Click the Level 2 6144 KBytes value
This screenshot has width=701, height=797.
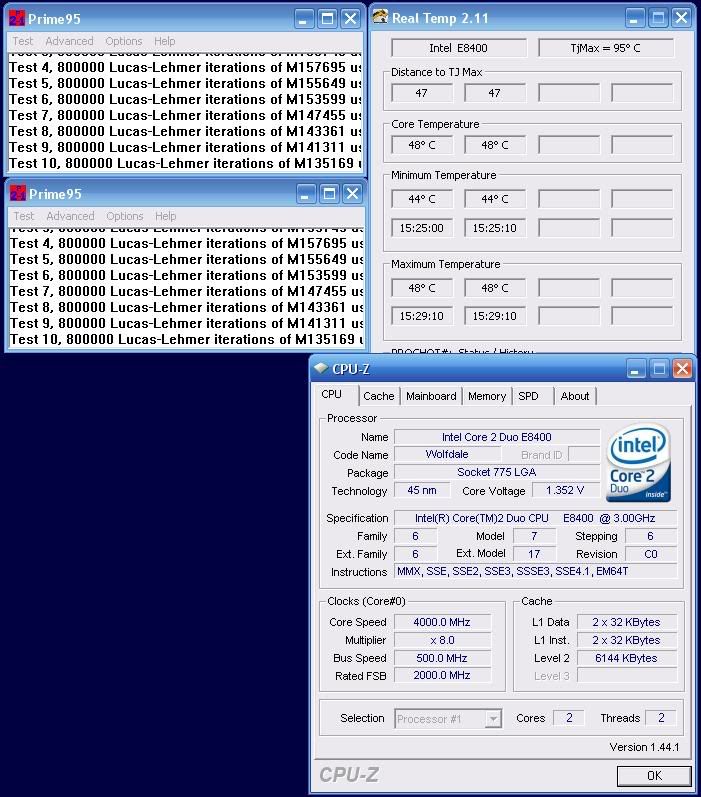626,658
